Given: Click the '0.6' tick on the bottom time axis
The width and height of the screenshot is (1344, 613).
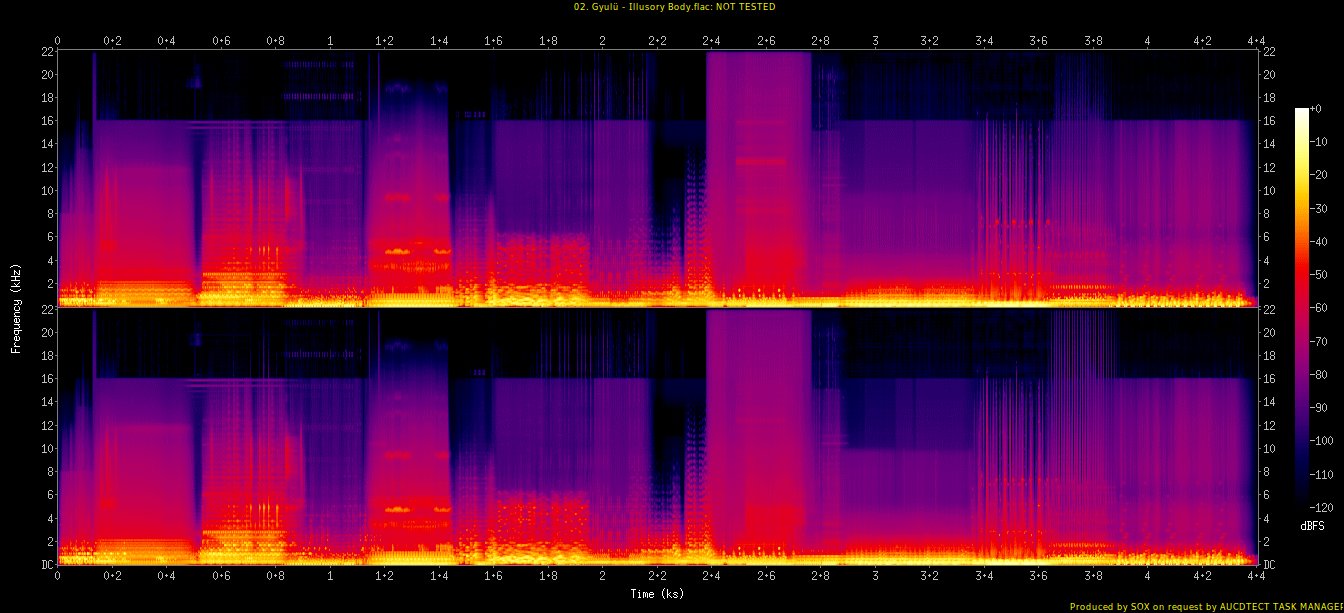Looking at the screenshot, I should pos(221,577).
